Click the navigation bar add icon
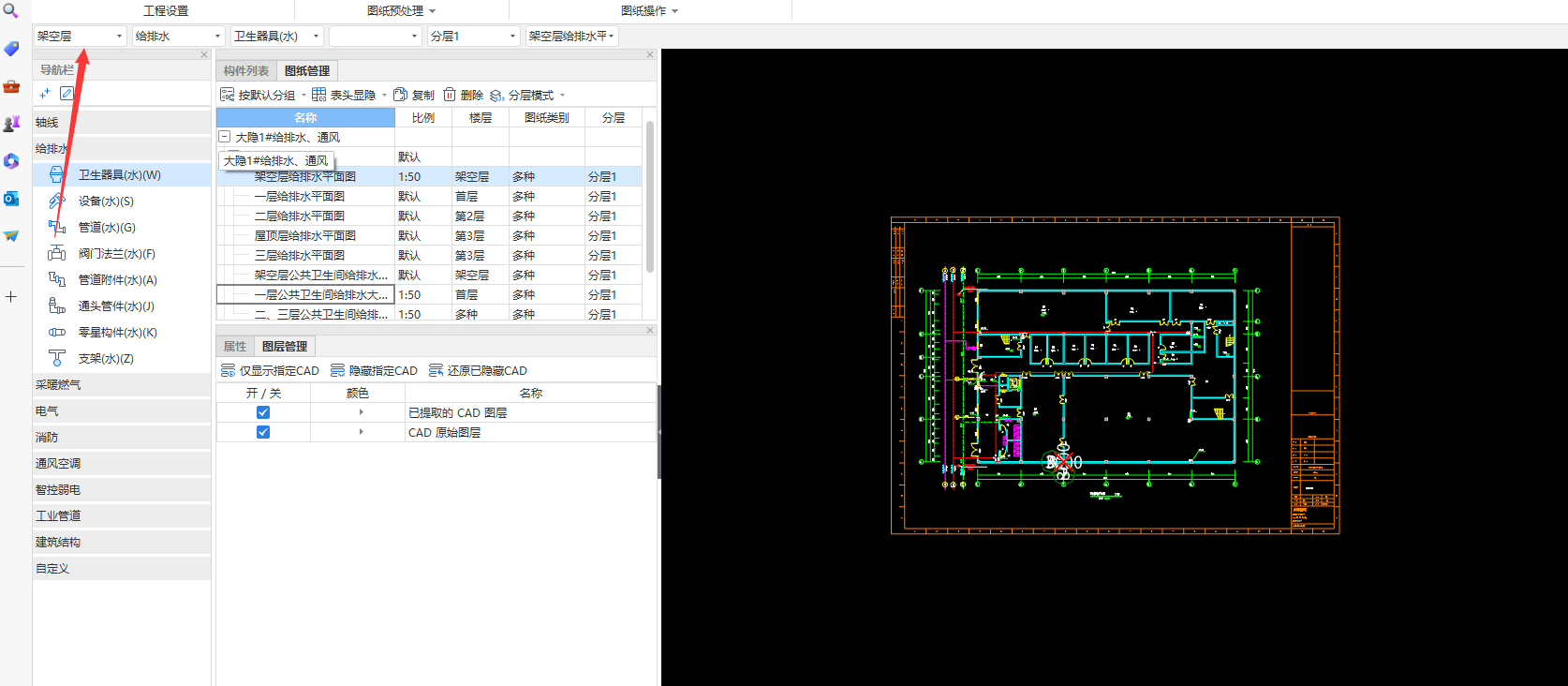The width and height of the screenshot is (1568, 686). coord(44,94)
